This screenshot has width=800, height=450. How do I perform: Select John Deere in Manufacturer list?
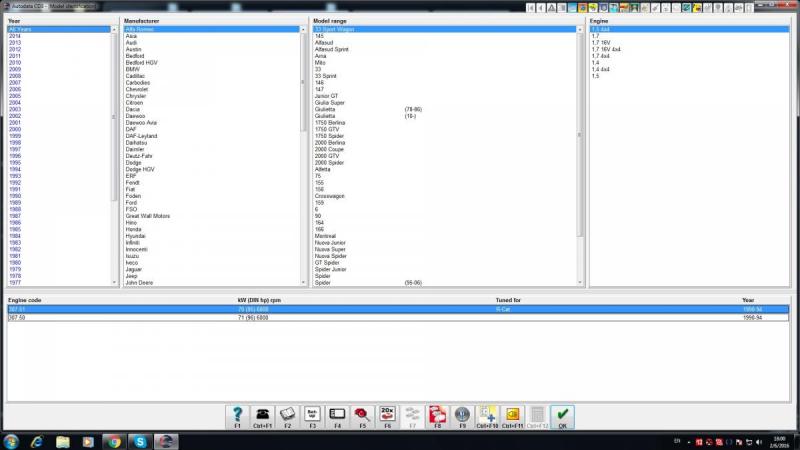pyautogui.click(x=139, y=283)
